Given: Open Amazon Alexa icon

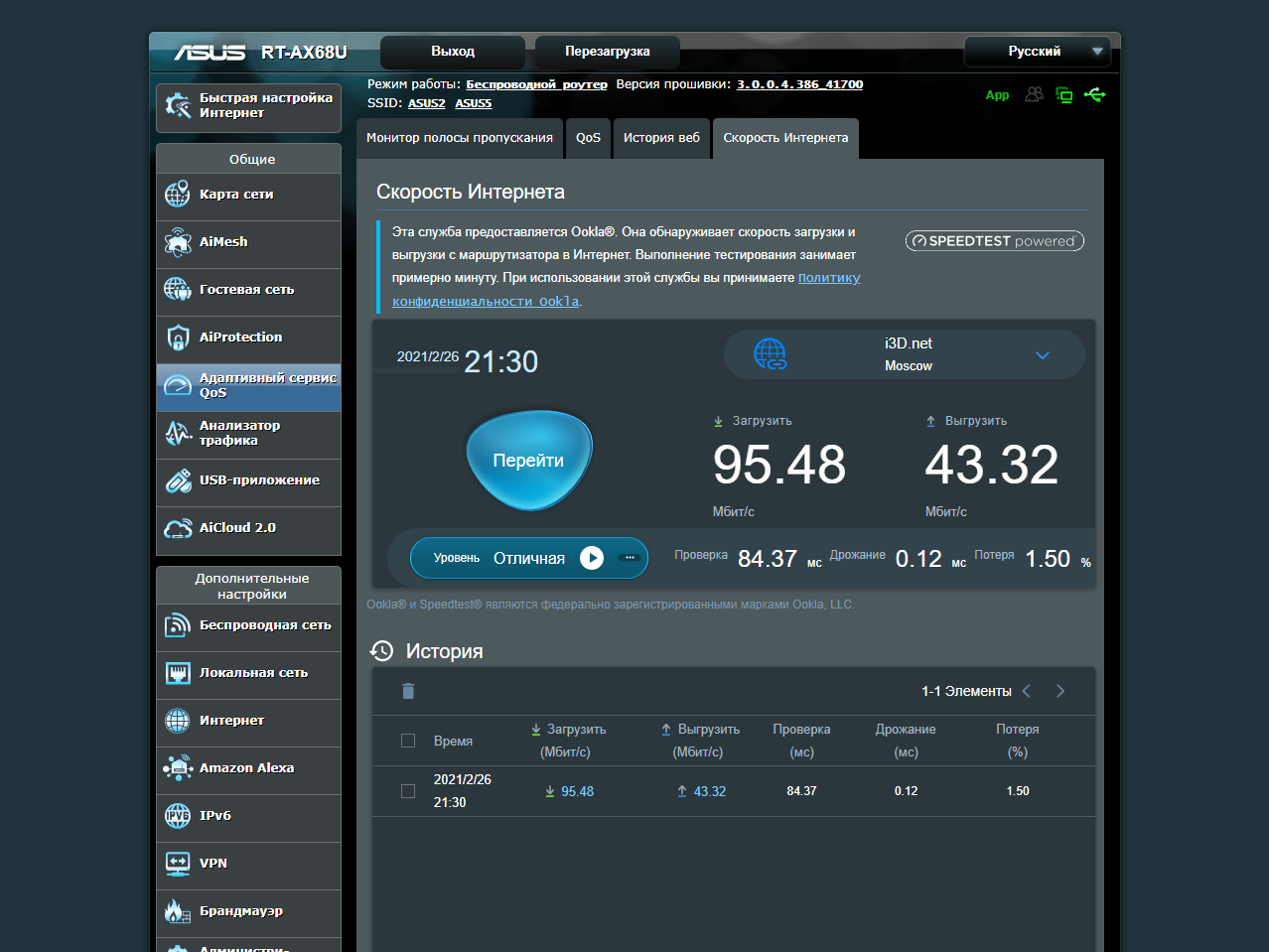Looking at the screenshot, I should pos(178,768).
